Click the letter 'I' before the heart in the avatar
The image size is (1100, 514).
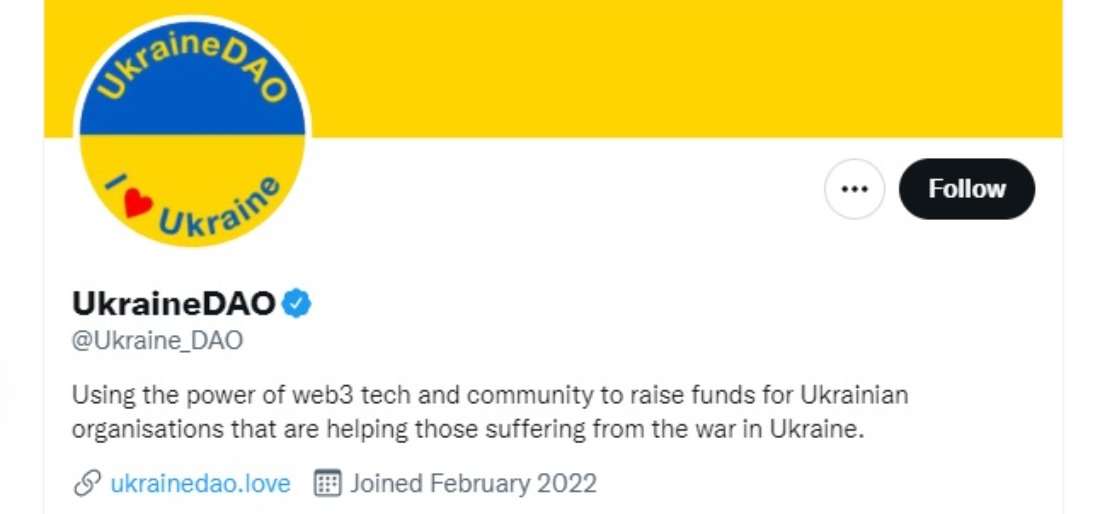113,183
